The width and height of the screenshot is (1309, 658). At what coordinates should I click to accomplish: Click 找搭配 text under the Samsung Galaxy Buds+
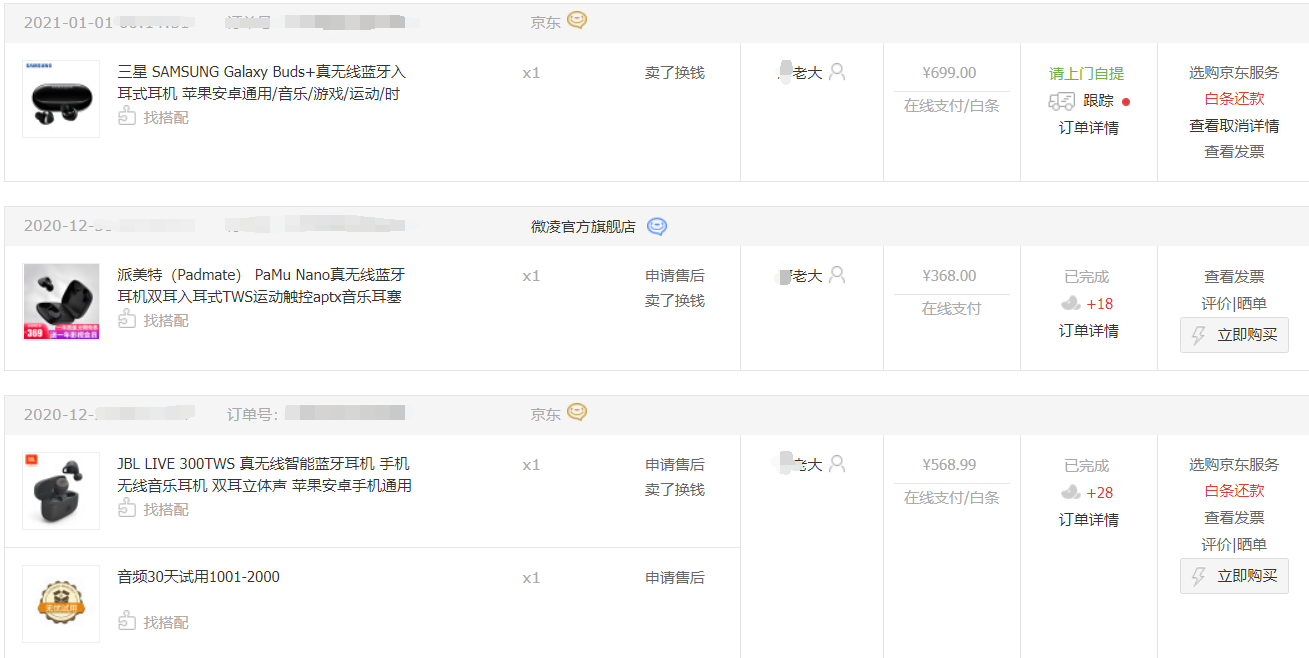[166, 118]
